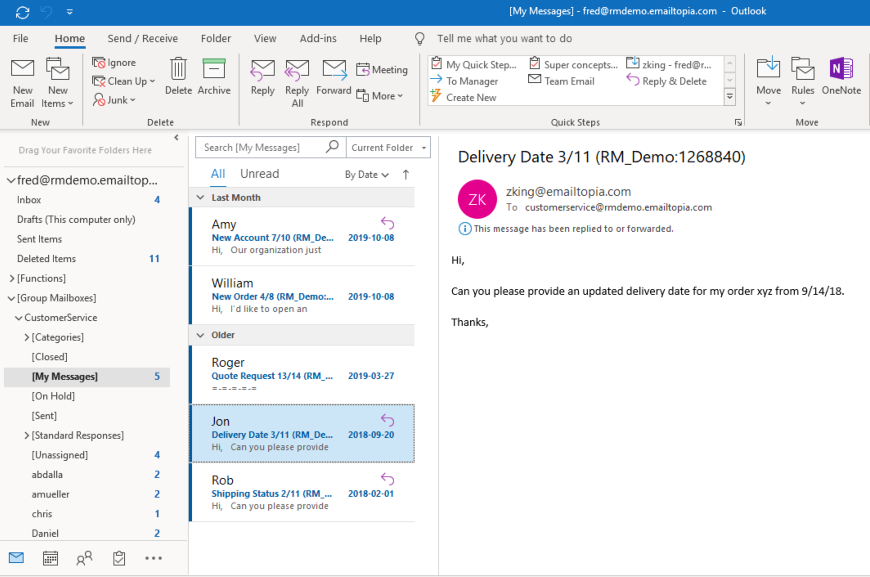Open the People view icon
Image resolution: width=870 pixels, height=577 pixels.
(x=84, y=558)
